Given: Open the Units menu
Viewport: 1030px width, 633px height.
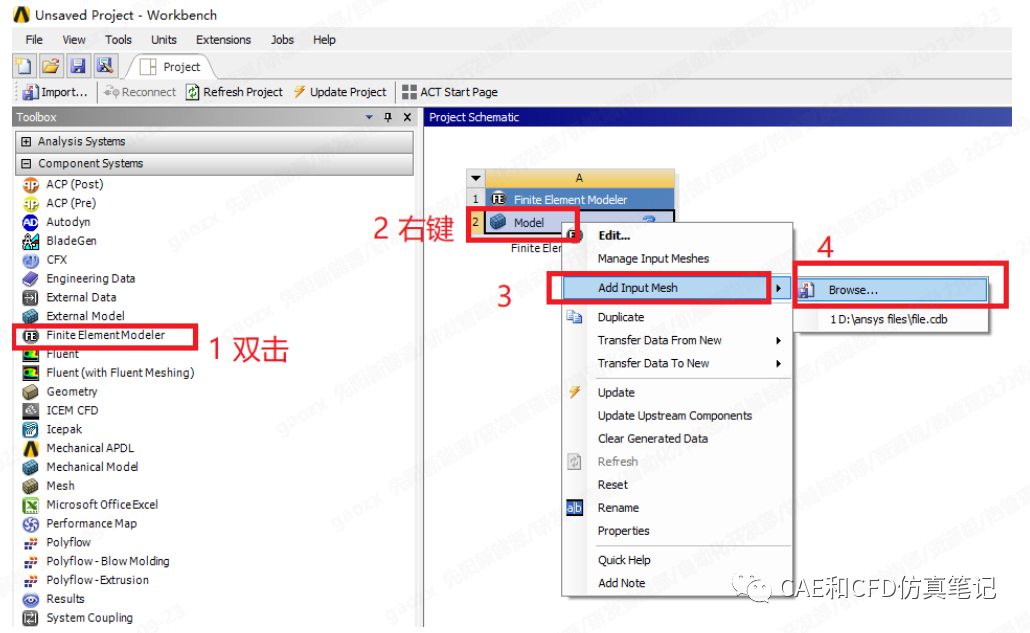Looking at the screenshot, I should coord(164,39).
